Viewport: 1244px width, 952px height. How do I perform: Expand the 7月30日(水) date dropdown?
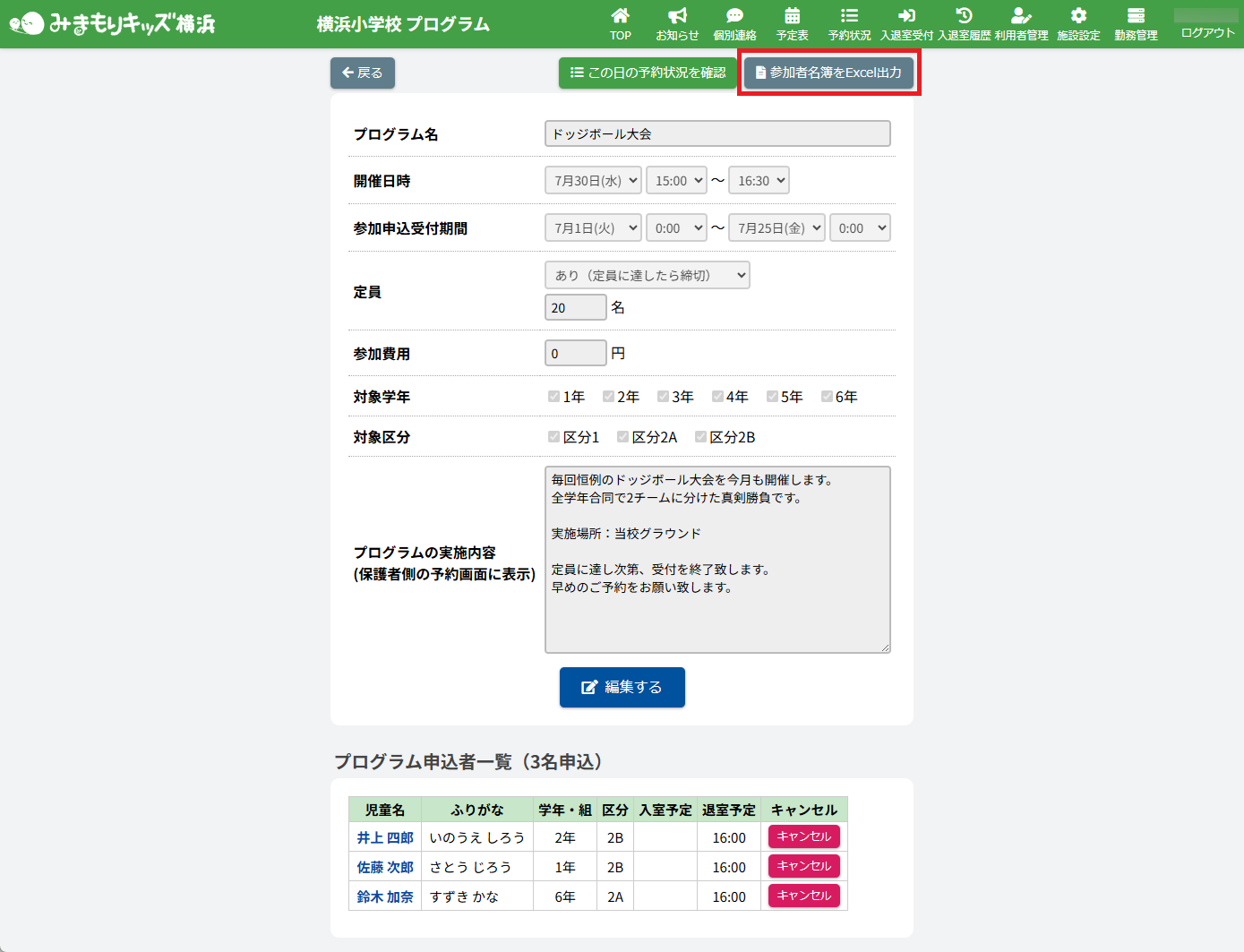593,181
